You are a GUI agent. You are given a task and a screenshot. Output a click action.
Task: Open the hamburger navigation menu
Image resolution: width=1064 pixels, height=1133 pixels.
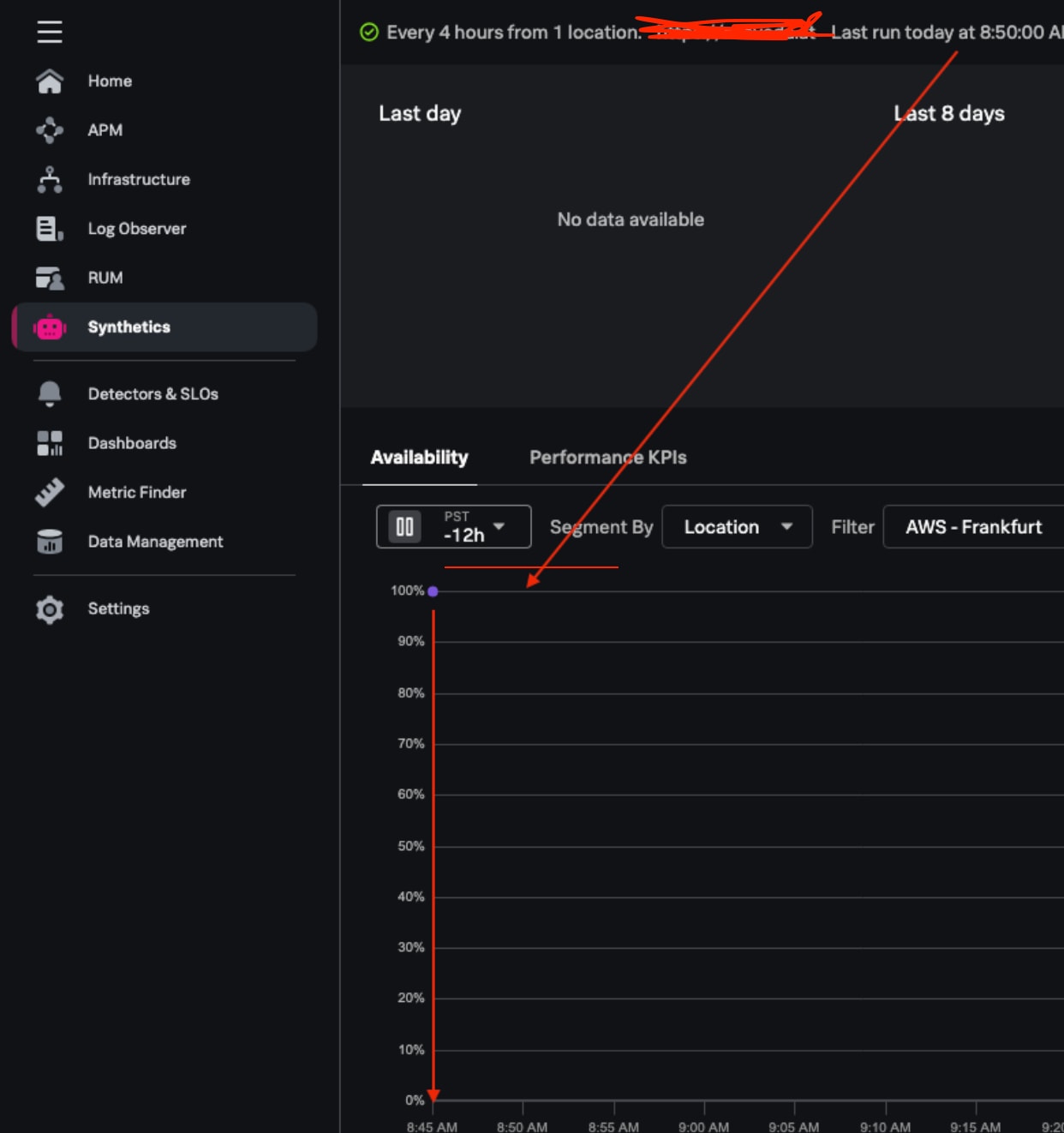point(50,32)
